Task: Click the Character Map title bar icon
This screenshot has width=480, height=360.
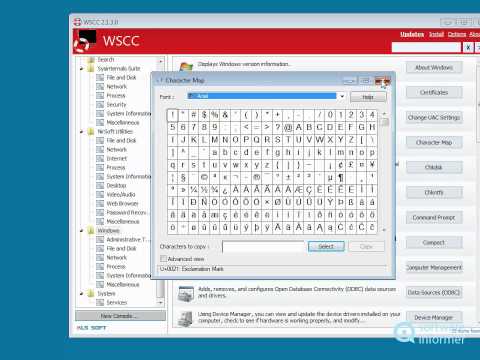Action: click(160, 80)
